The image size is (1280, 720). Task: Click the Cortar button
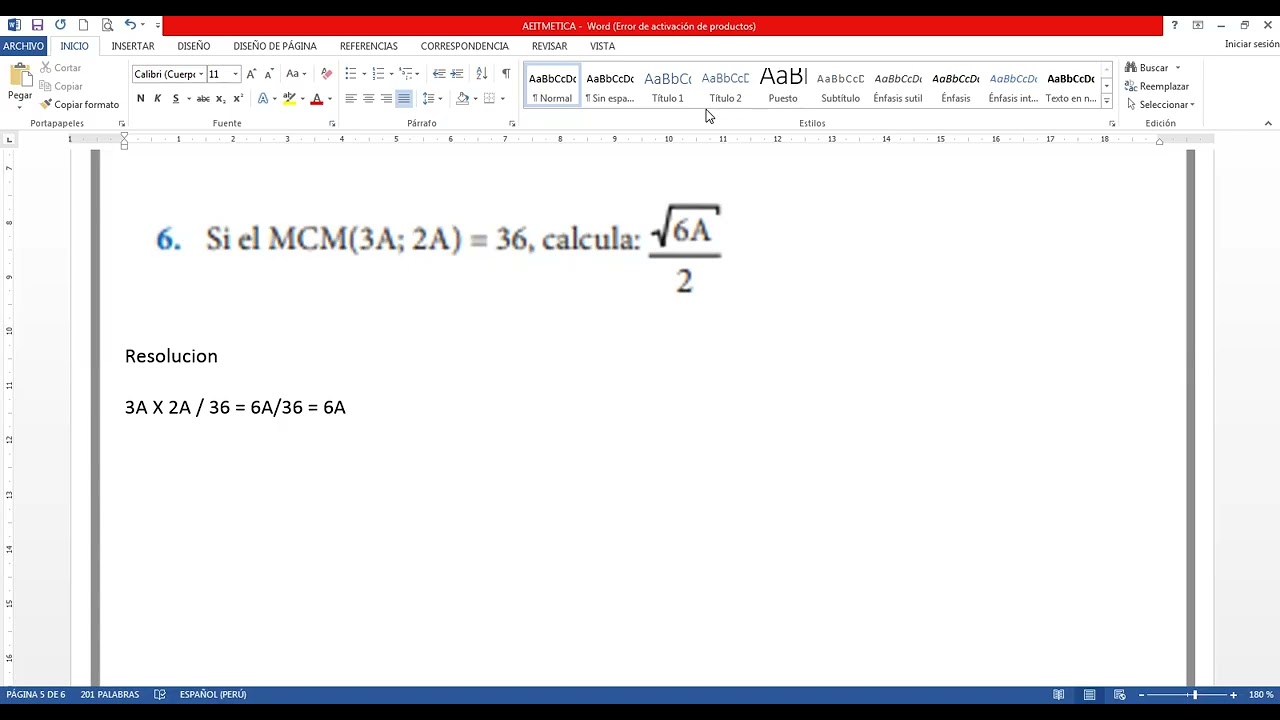tap(60, 68)
